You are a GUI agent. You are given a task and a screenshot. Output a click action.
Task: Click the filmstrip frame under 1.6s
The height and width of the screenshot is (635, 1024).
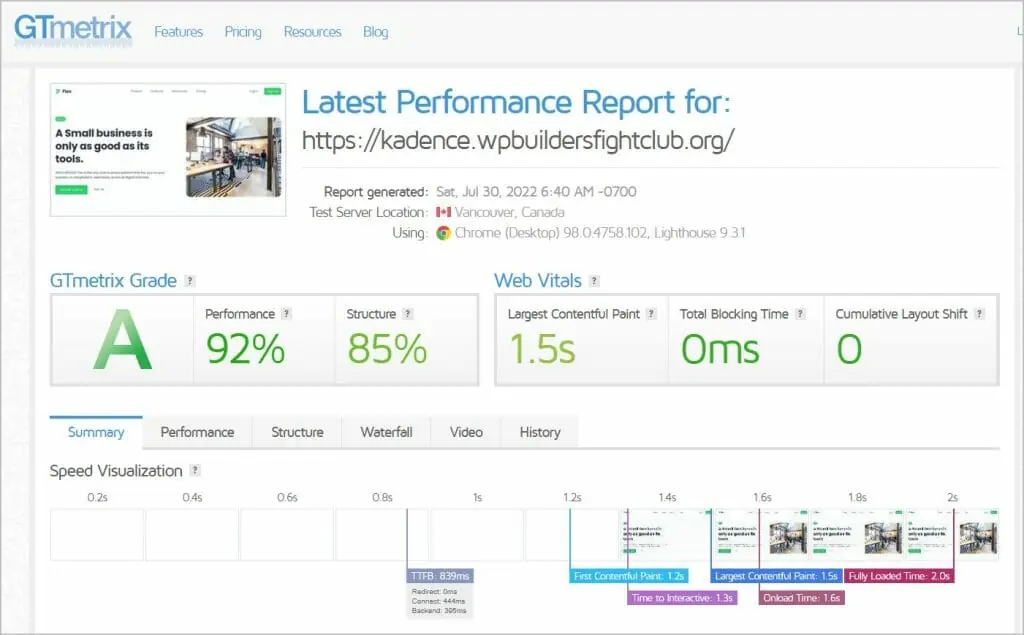(761, 534)
